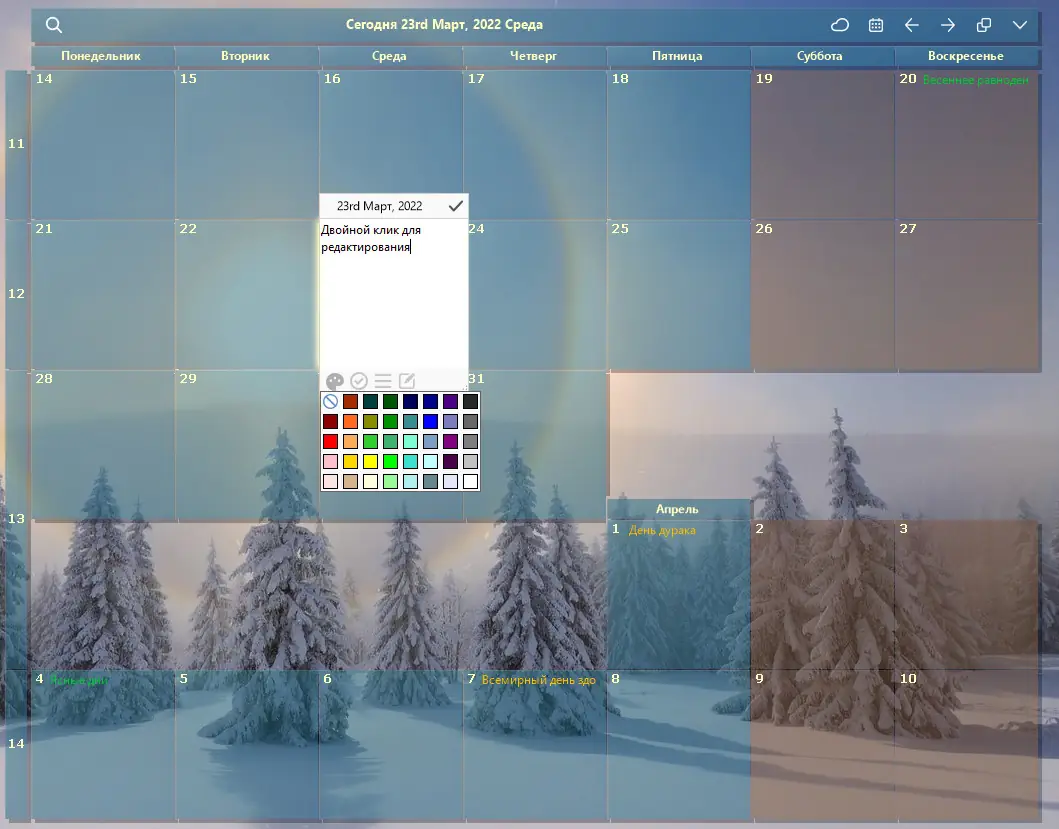The image size is (1059, 829).
Task: Confirm the note with the checkmark
Action: pos(456,205)
